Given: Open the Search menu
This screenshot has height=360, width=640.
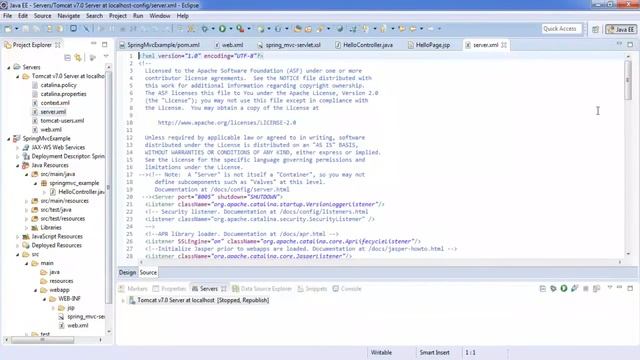Looking at the screenshot, I should [94, 16].
